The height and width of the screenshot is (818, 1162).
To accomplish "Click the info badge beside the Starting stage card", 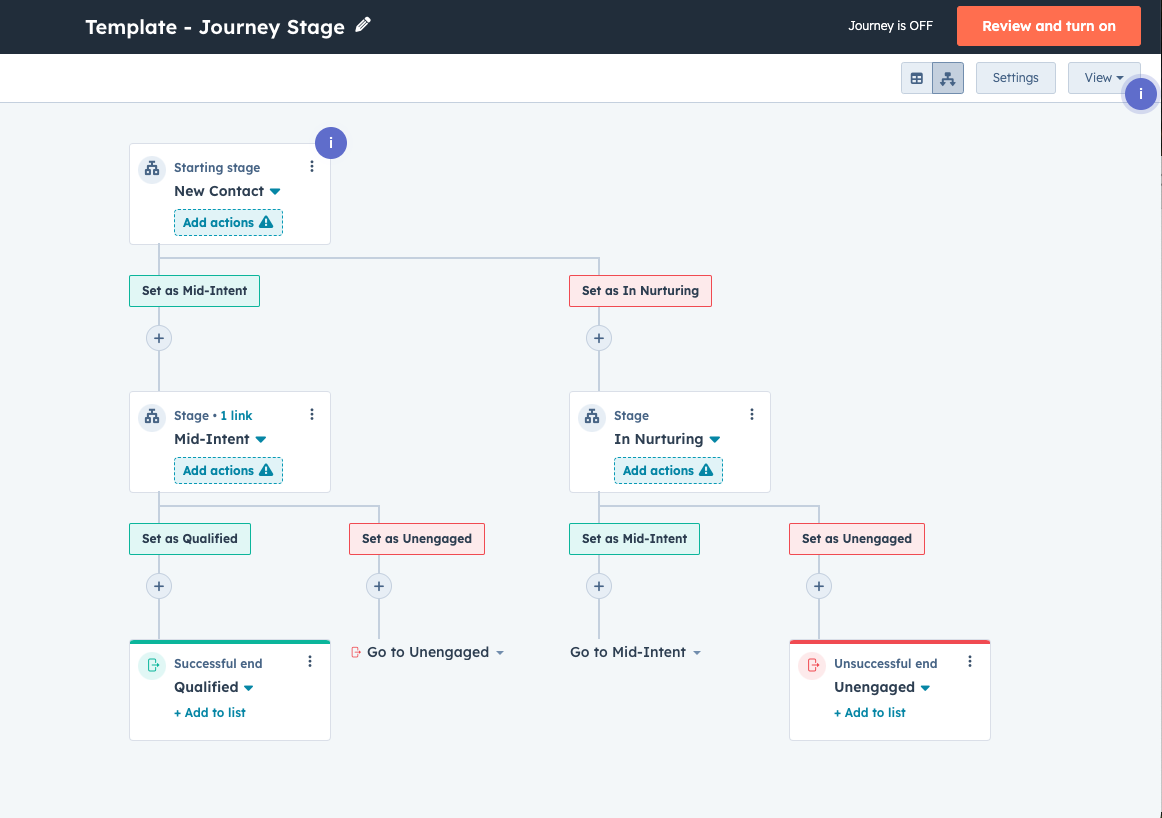I will (x=331, y=142).
